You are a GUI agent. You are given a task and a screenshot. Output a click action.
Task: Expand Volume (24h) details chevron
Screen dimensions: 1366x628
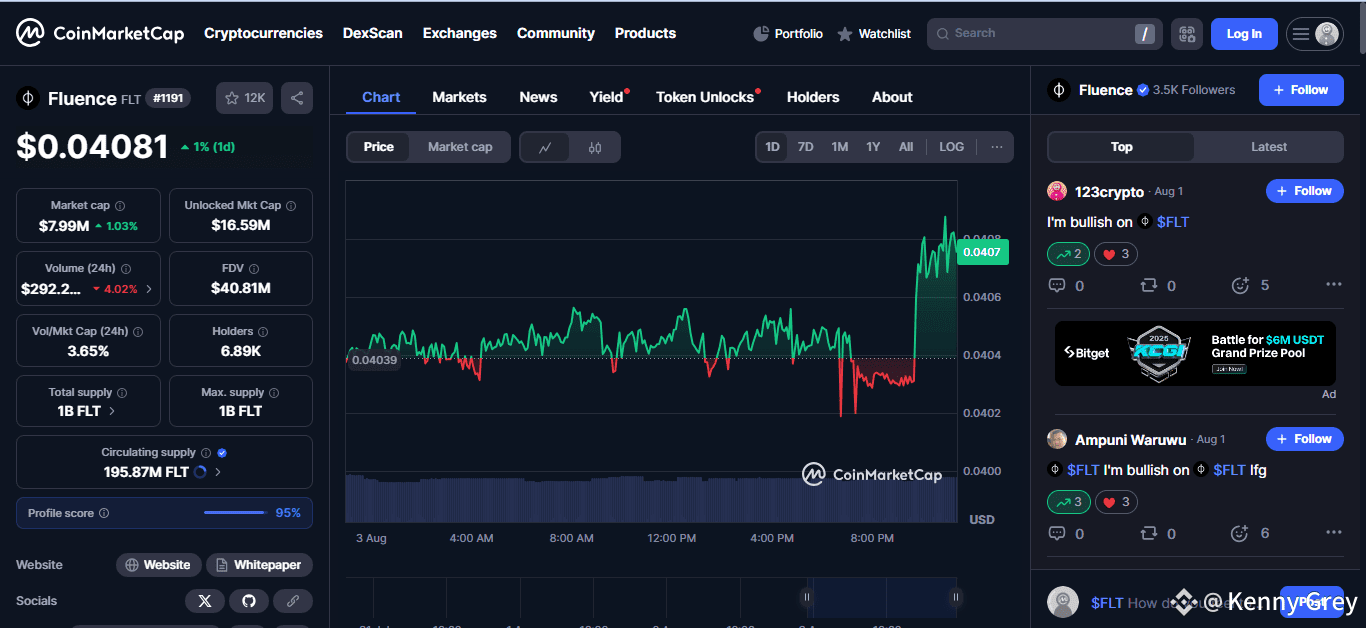click(x=149, y=289)
